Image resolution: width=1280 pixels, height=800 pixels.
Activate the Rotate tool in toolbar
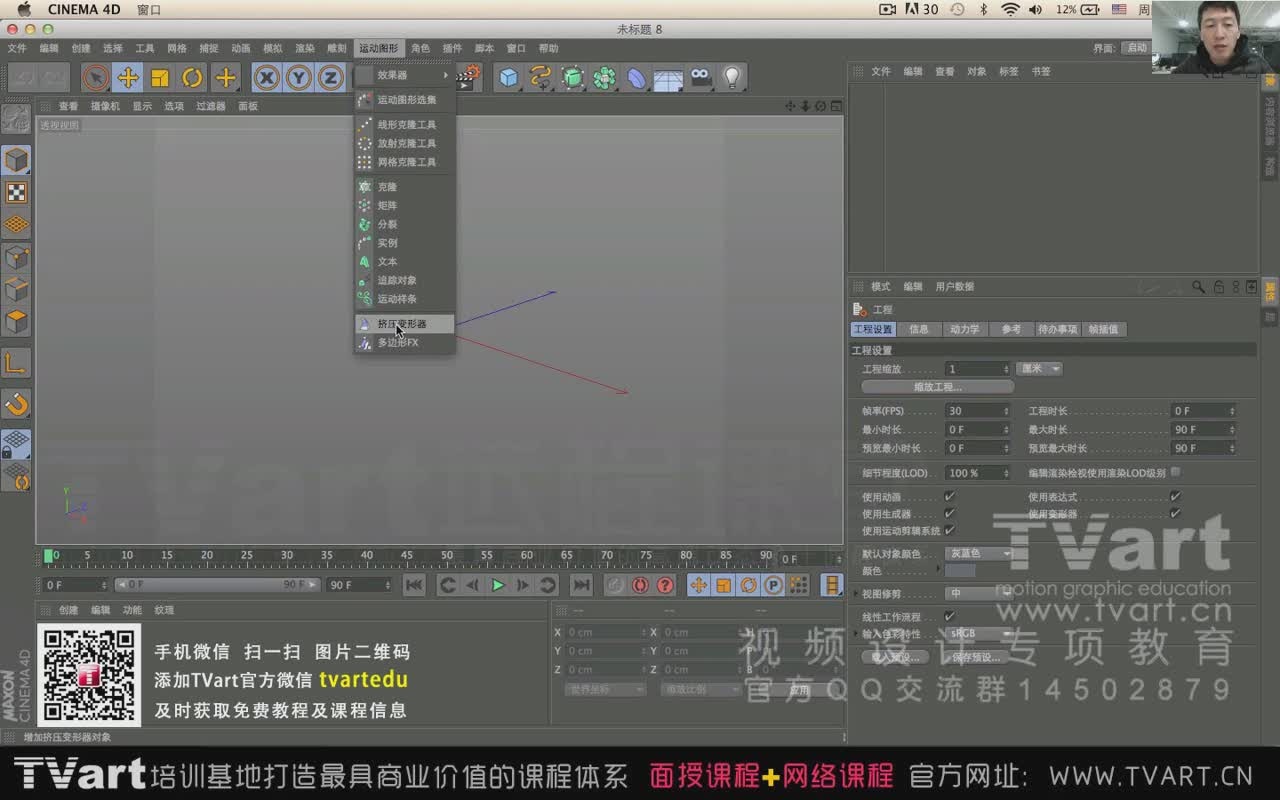coord(192,77)
